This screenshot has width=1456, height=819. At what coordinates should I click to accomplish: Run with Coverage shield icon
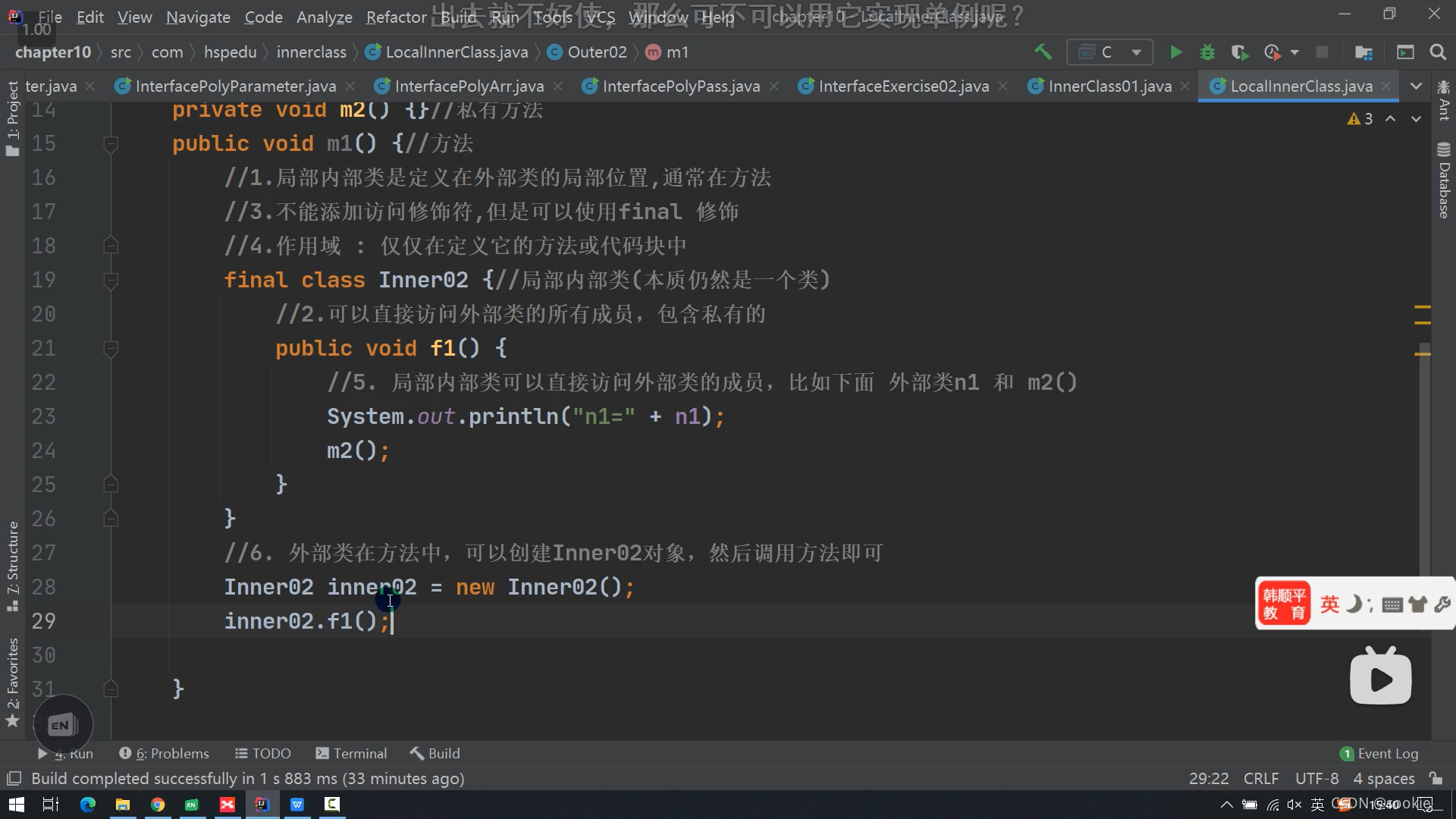[x=1239, y=52]
